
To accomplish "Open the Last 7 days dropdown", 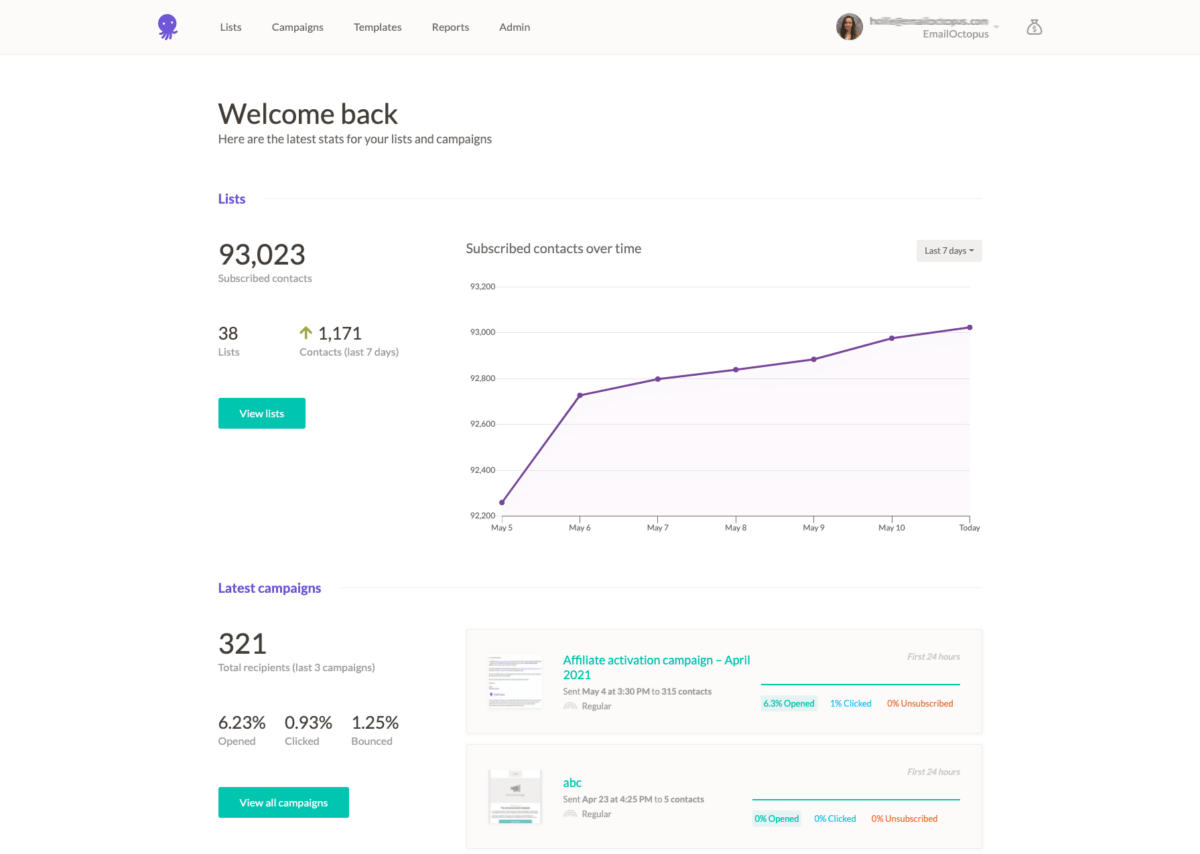I will [948, 250].
